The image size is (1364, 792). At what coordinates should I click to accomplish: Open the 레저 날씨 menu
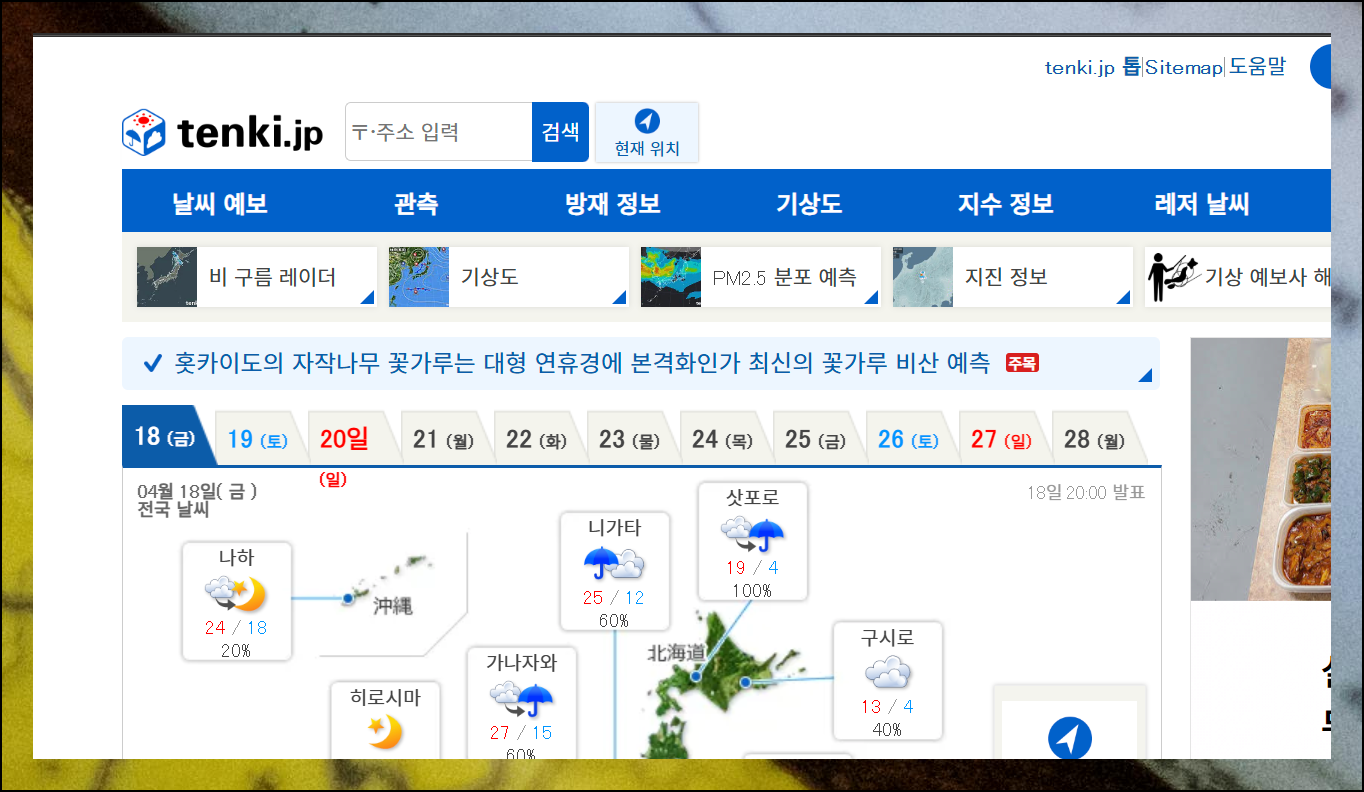pos(1202,205)
